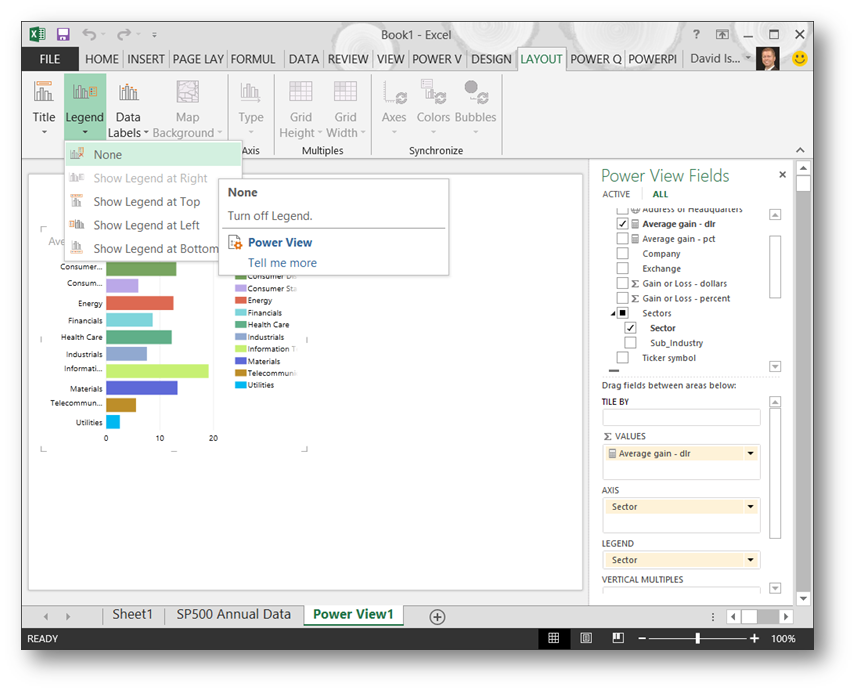Image resolution: width=856 pixels, height=692 pixels.
Task: Check Gain or Loss - percent field
Action: click(622, 298)
